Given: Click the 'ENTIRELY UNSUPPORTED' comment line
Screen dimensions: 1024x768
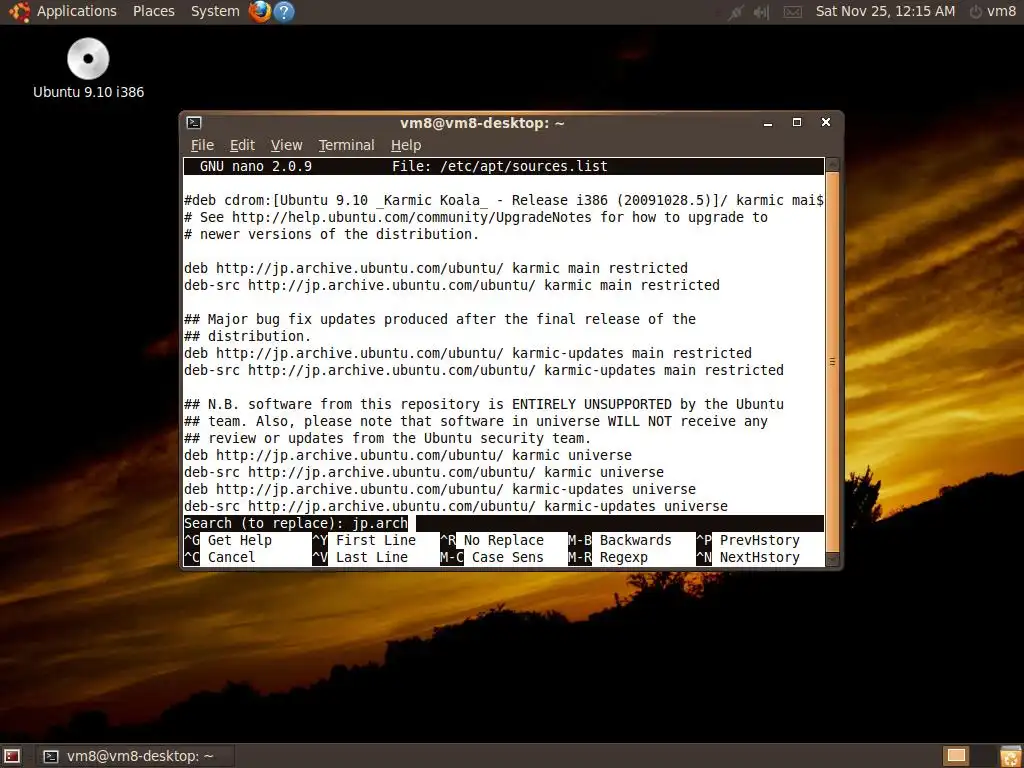Looking at the screenshot, I should click(x=484, y=404).
